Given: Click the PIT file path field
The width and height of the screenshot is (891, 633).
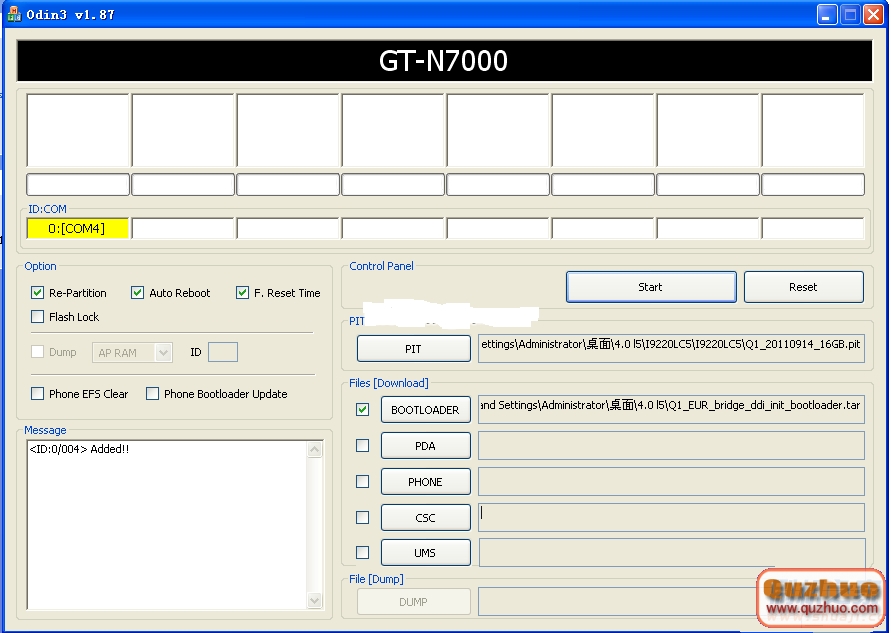Looking at the screenshot, I should 671,348.
